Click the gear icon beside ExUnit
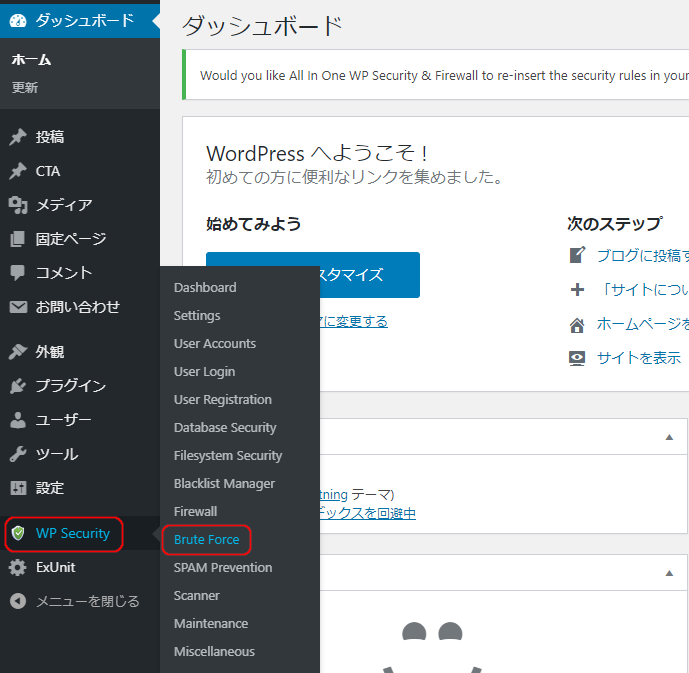 point(18,568)
